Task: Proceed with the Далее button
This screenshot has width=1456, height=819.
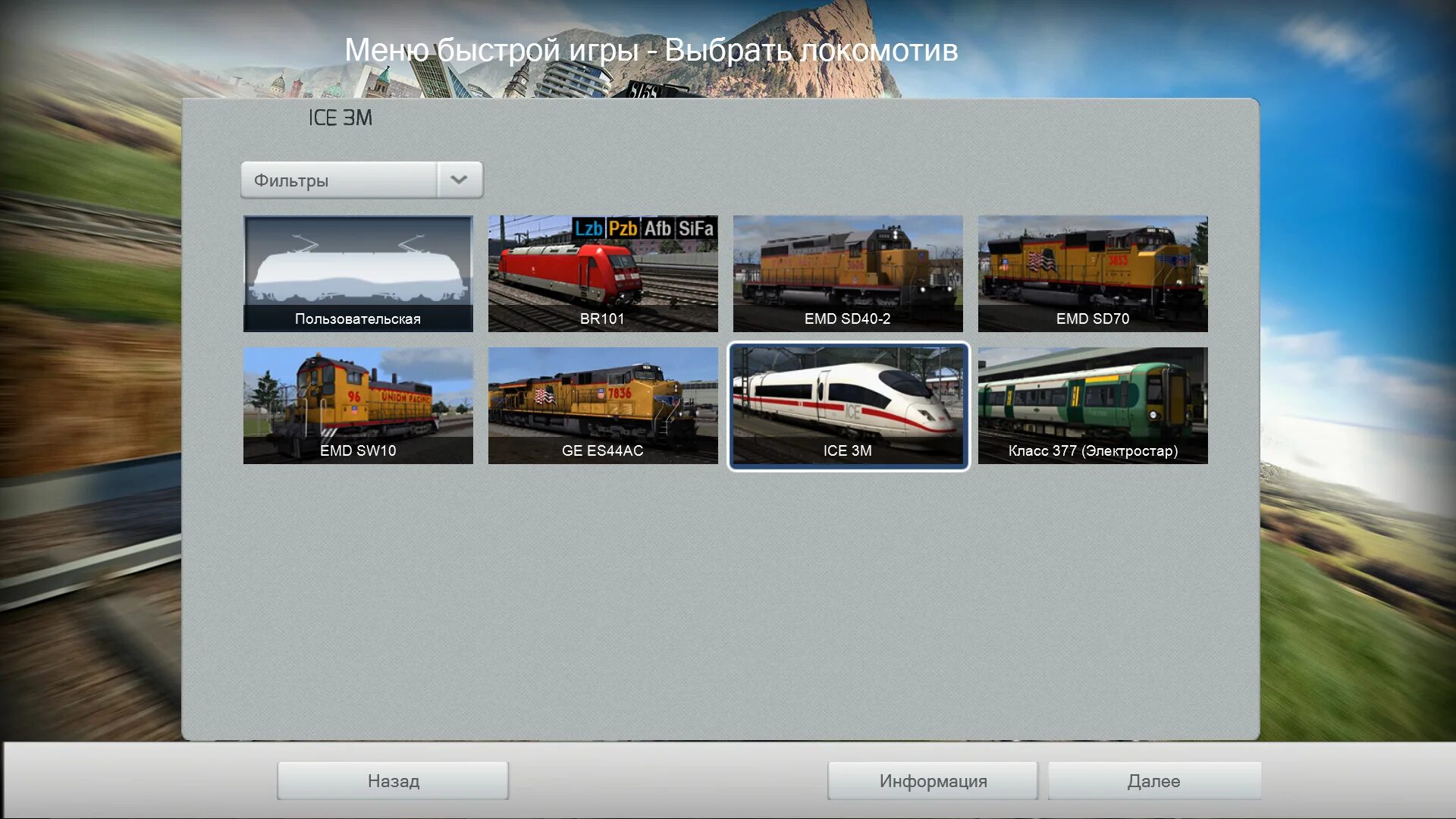Action: point(1153,781)
